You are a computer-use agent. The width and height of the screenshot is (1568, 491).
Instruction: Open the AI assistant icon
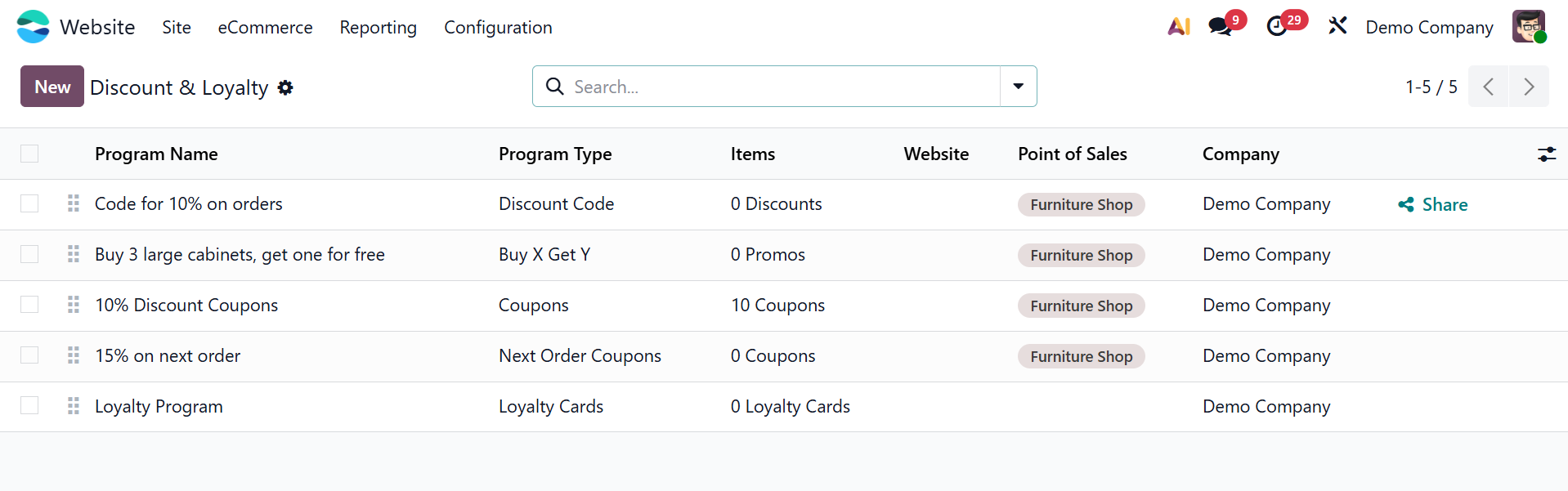(1178, 27)
